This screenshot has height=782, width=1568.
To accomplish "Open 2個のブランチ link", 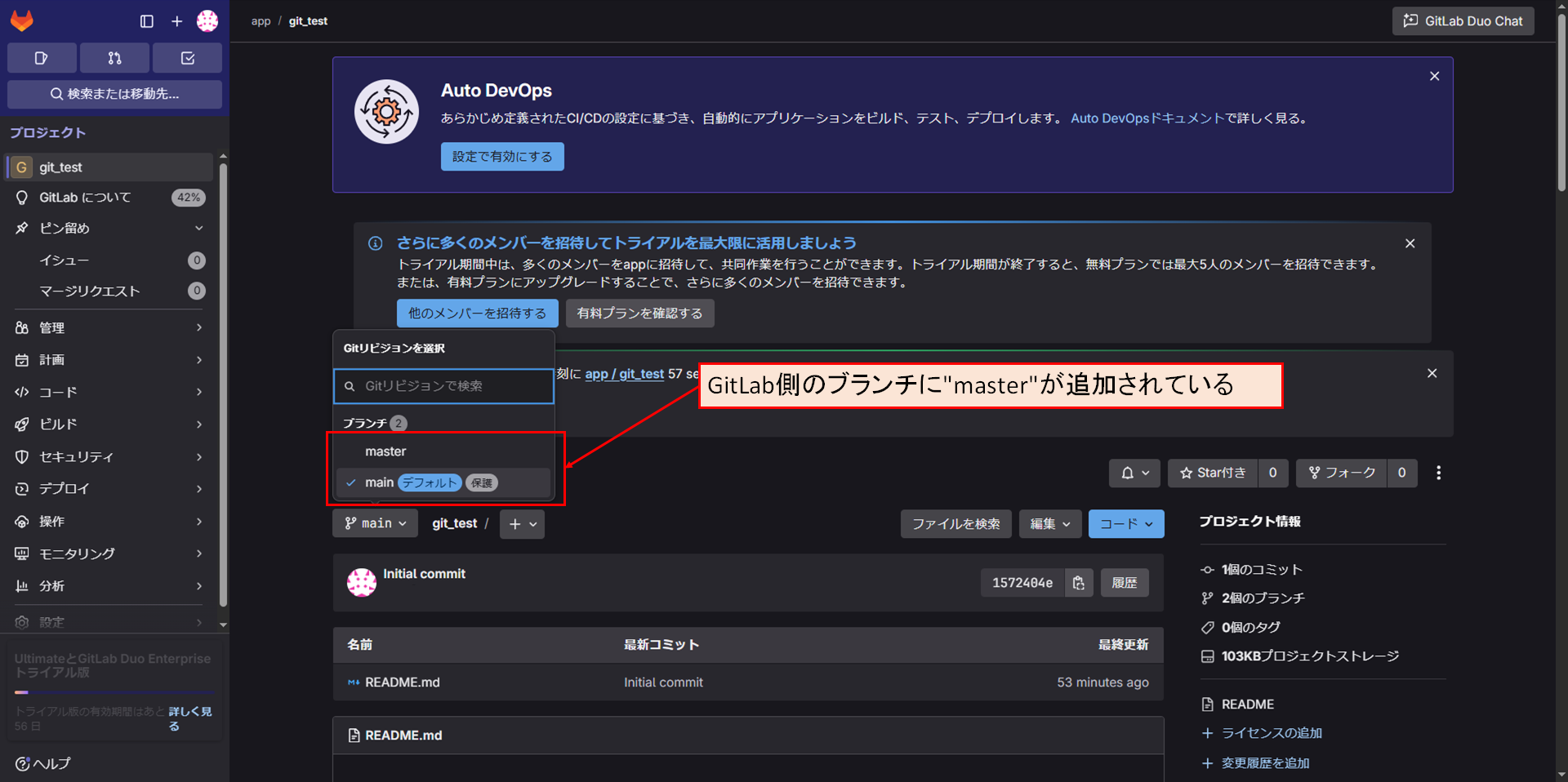I will (x=1263, y=598).
